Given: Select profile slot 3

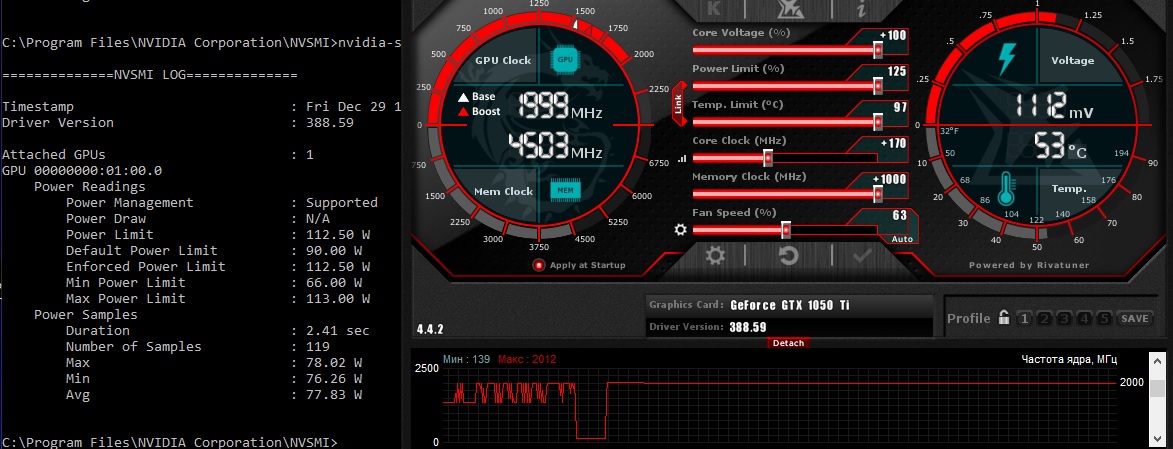Looking at the screenshot, I should pos(1065,319).
